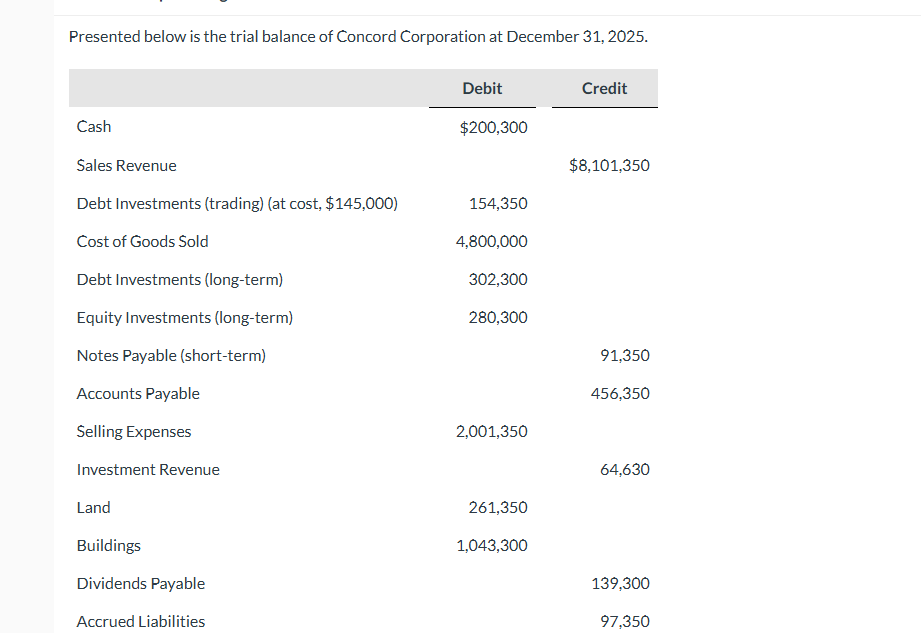Image resolution: width=921 pixels, height=633 pixels.
Task: Click the Accrued Liabilities row label
Action: point(141,621)
